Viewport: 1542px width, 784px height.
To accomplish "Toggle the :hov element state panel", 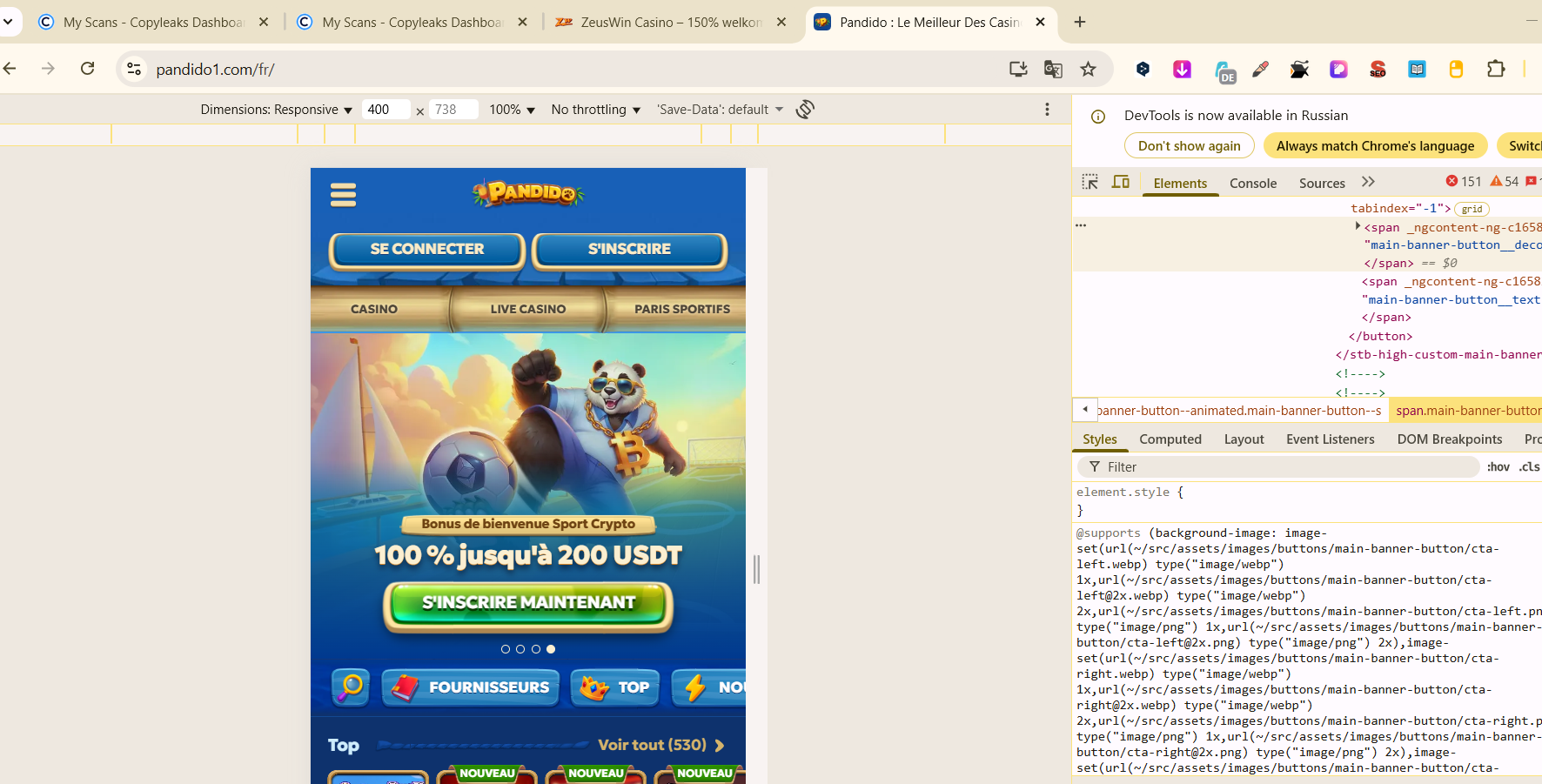I will [x=1498, y=467].
